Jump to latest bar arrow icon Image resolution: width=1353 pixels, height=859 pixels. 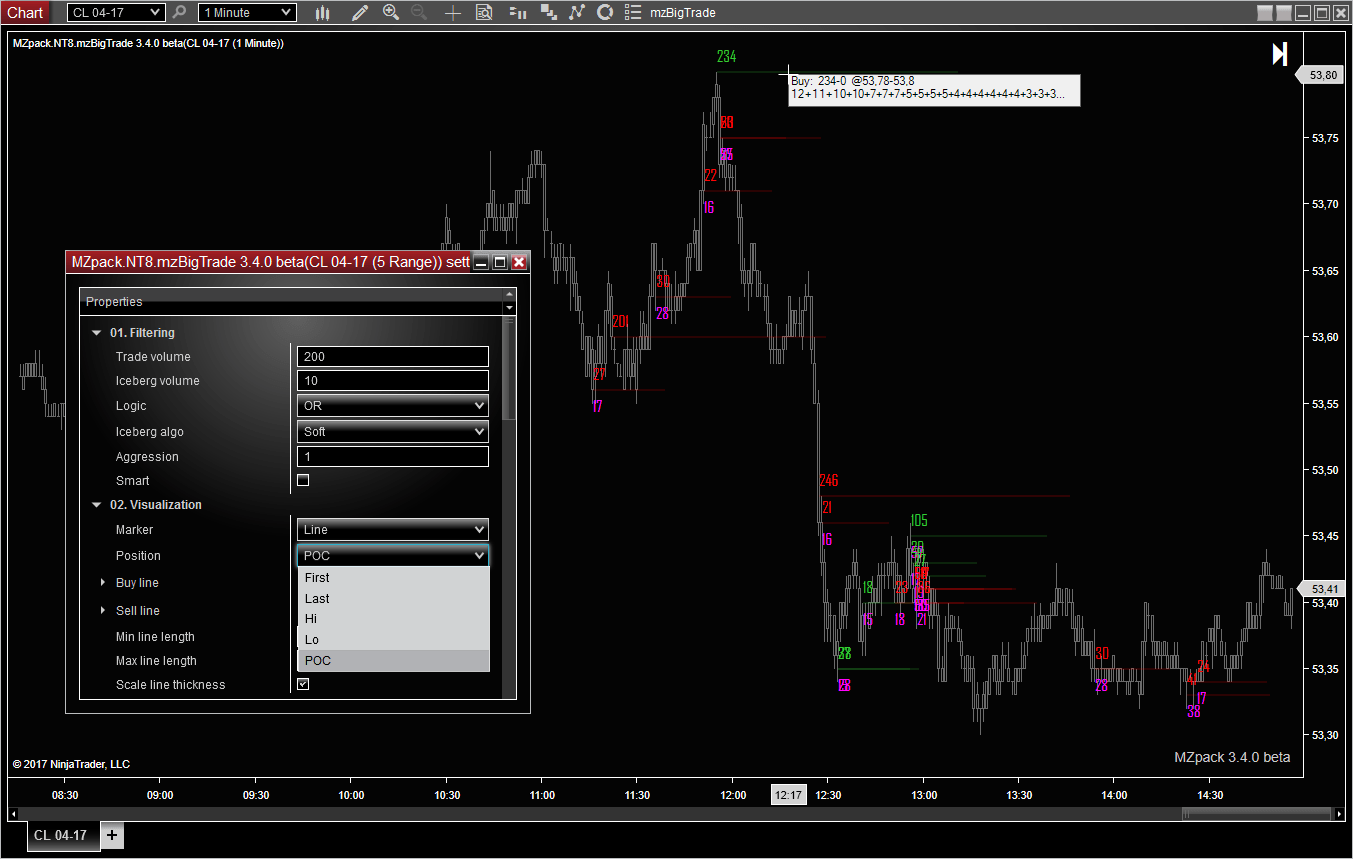tap(1279, 54)
